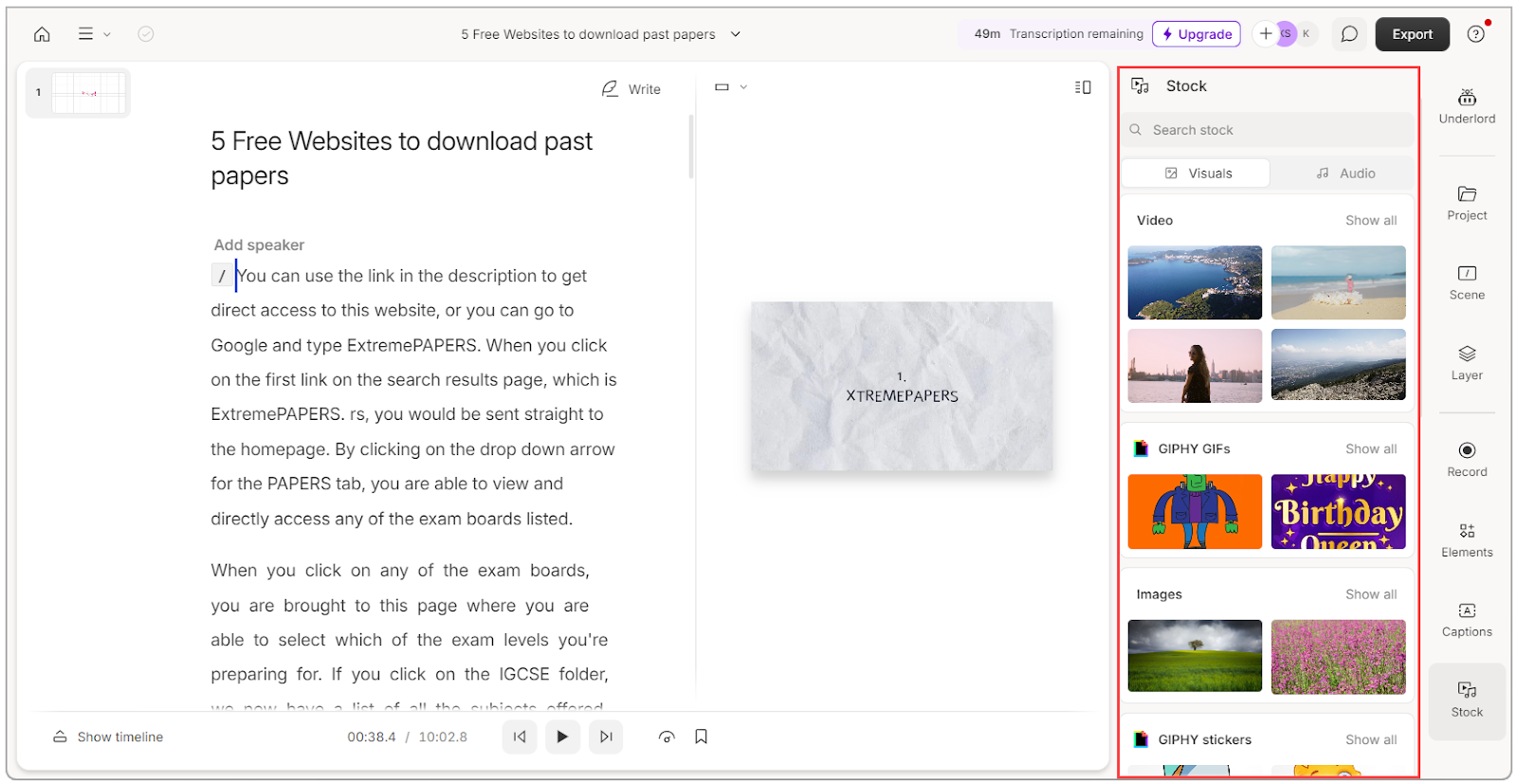
Task: Open the comments speech bubble icon
Action: (1349, 34)
